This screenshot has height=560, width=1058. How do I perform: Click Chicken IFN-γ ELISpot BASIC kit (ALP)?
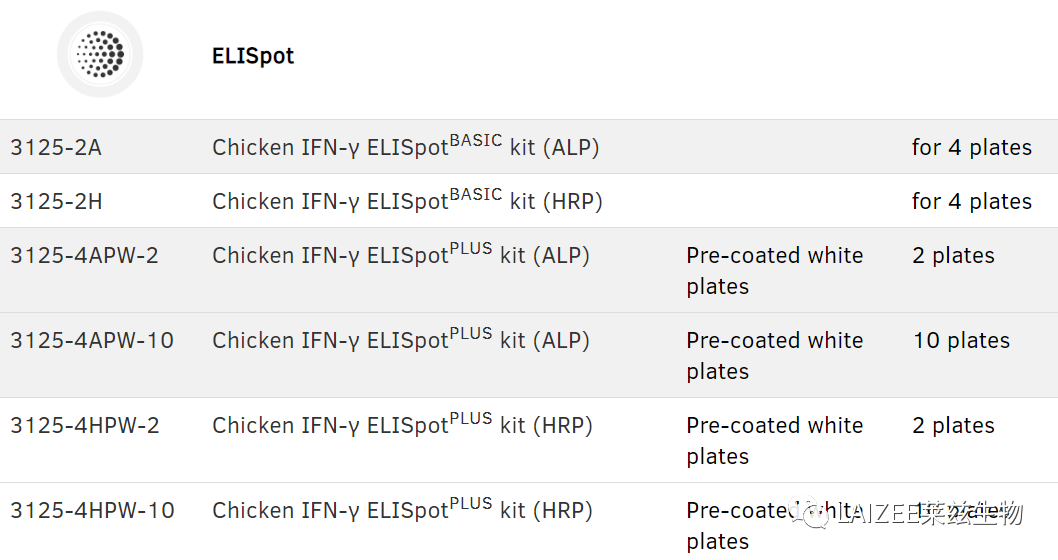pyautogui.click(x=405, y=148)
